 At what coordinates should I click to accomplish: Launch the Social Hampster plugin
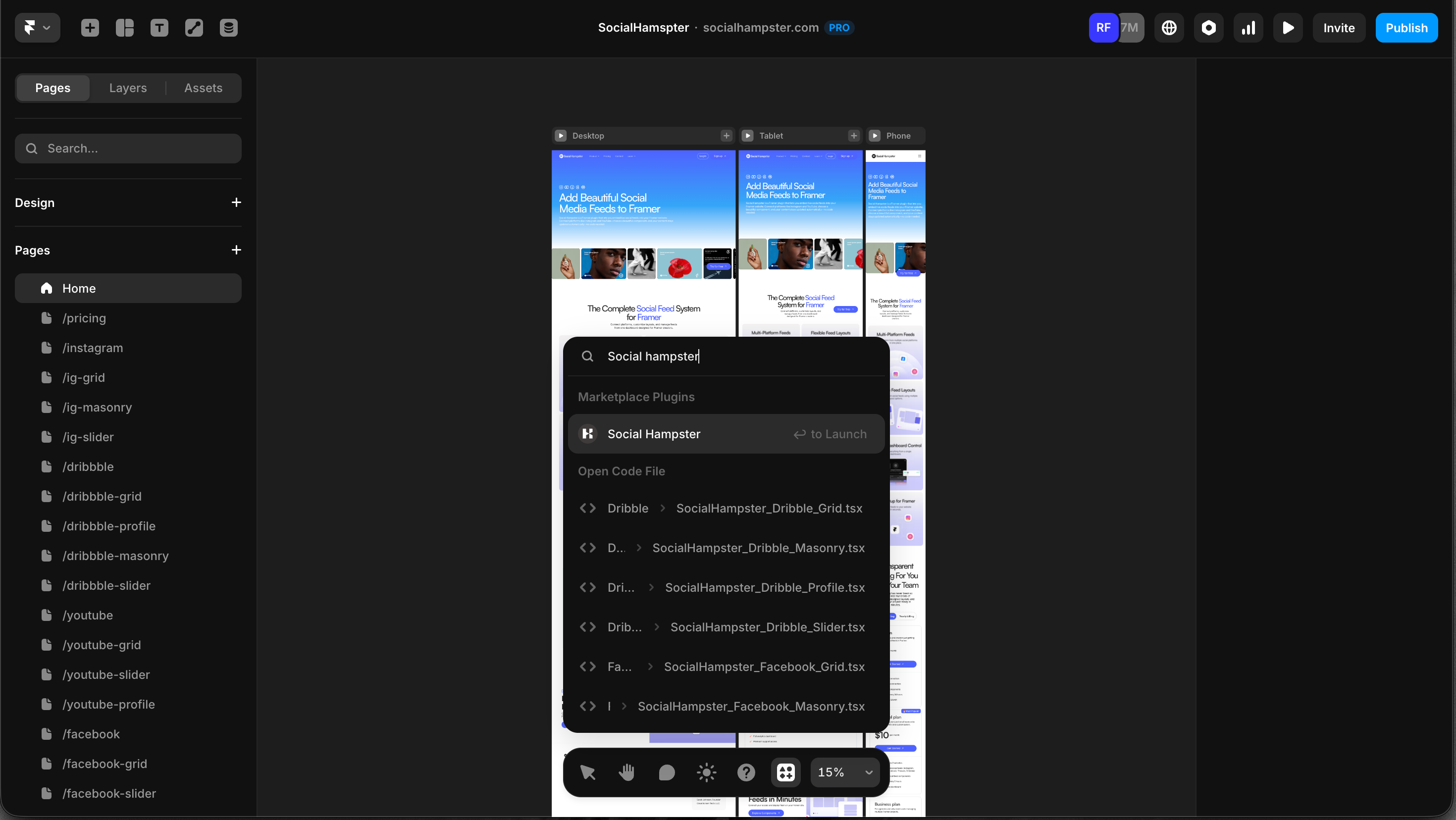point(727,434)
